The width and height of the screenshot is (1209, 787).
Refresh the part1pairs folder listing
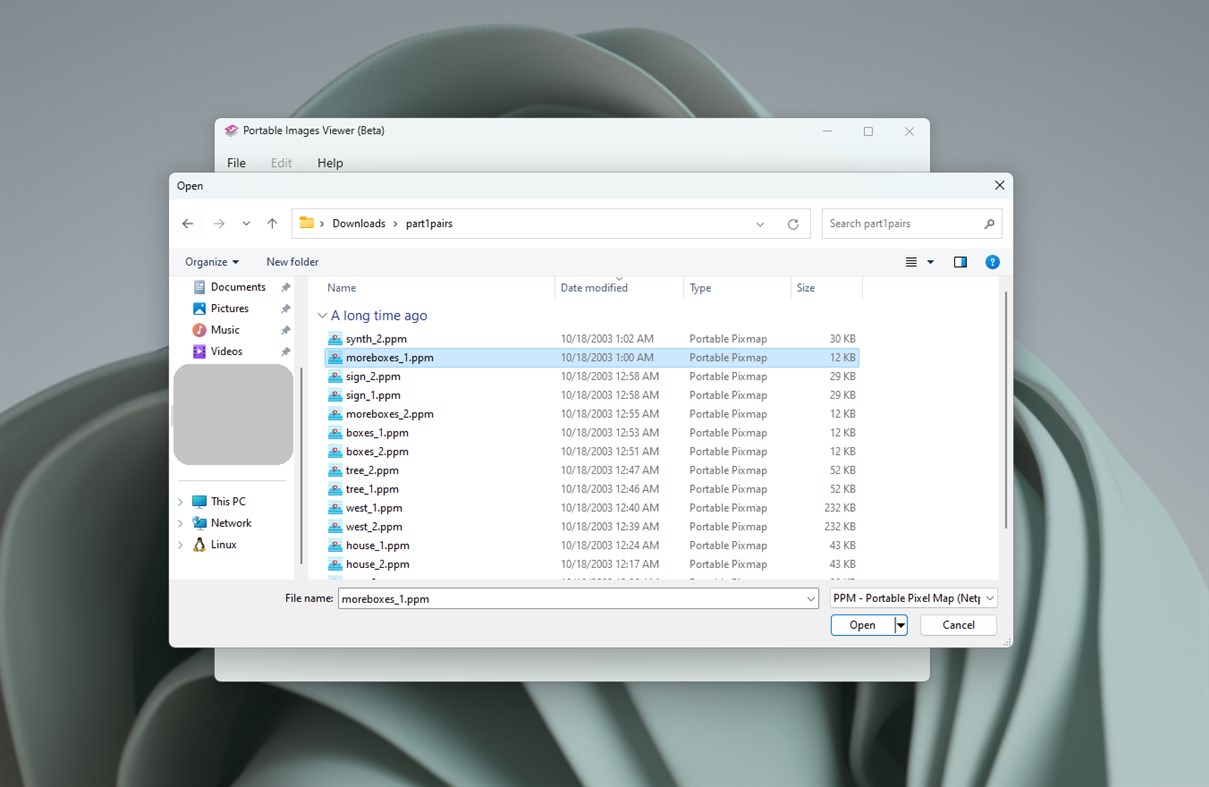tap(793, 224)
